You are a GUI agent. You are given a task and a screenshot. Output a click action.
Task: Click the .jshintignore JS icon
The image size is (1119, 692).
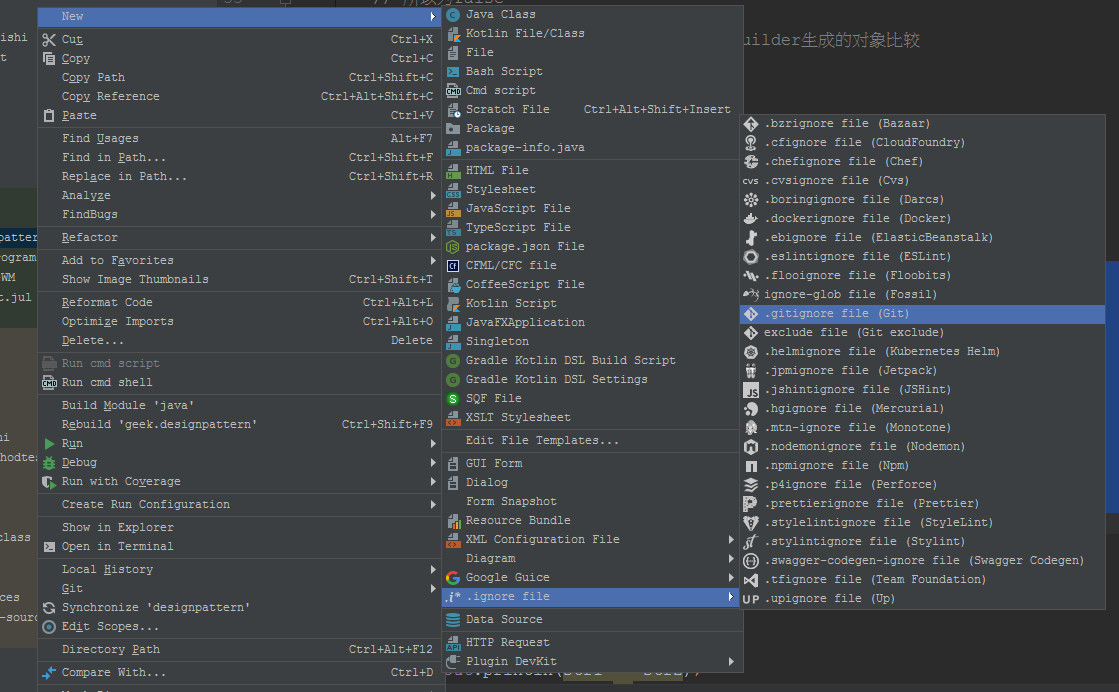(751, 390)
